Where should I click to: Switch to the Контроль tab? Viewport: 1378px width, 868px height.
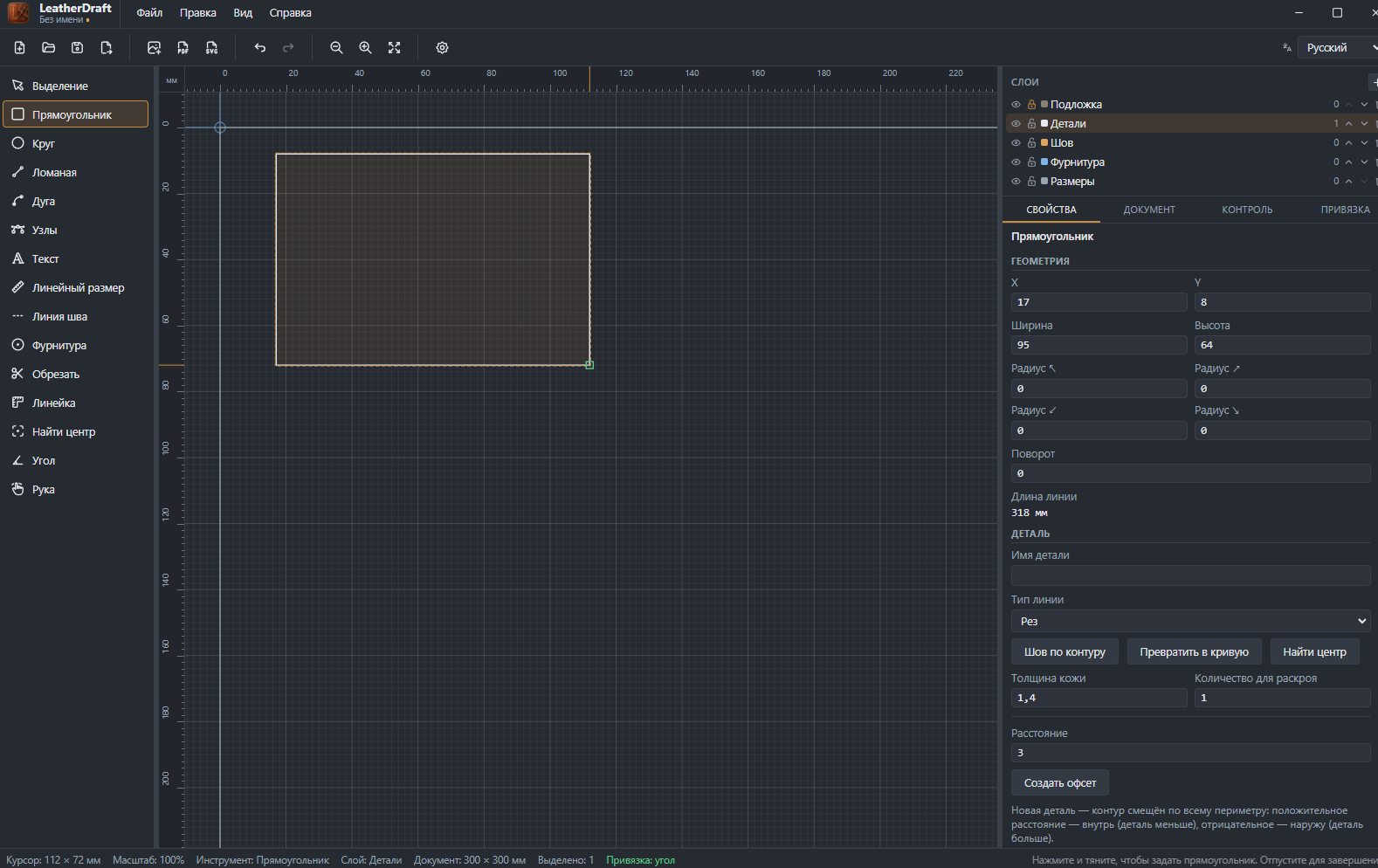click(x=1247, y=210)
